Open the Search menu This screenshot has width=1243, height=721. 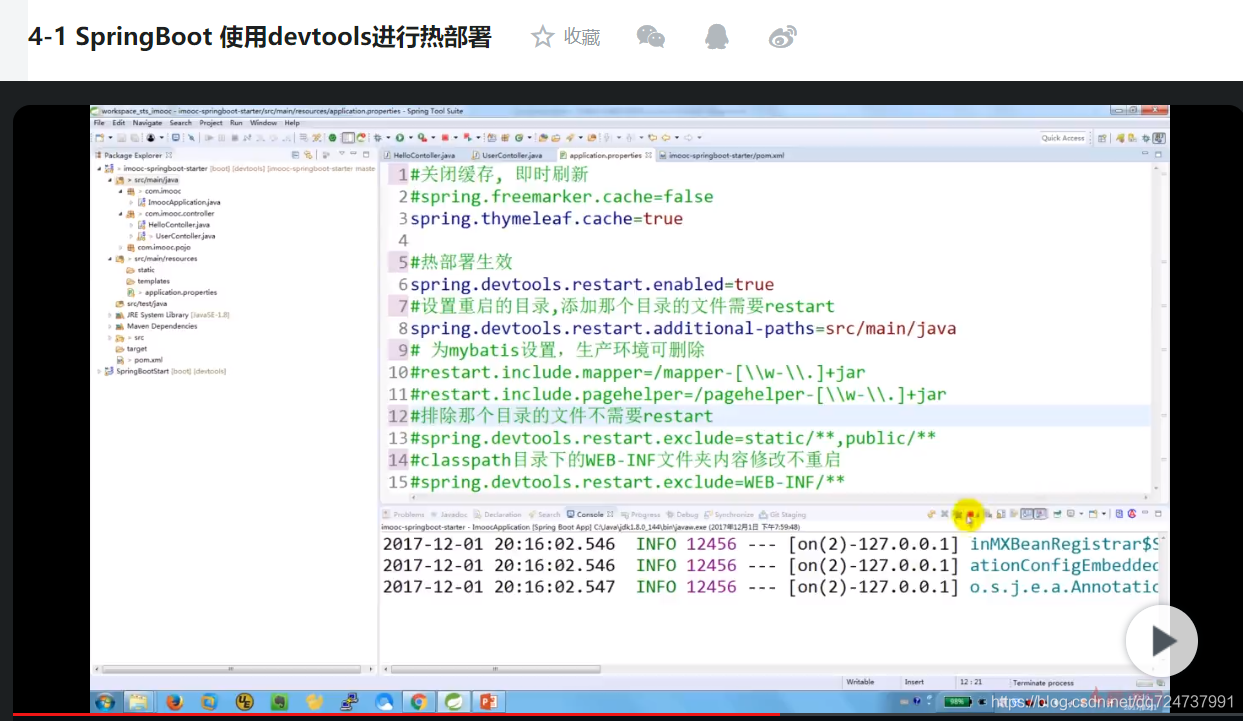click(180, 123)
